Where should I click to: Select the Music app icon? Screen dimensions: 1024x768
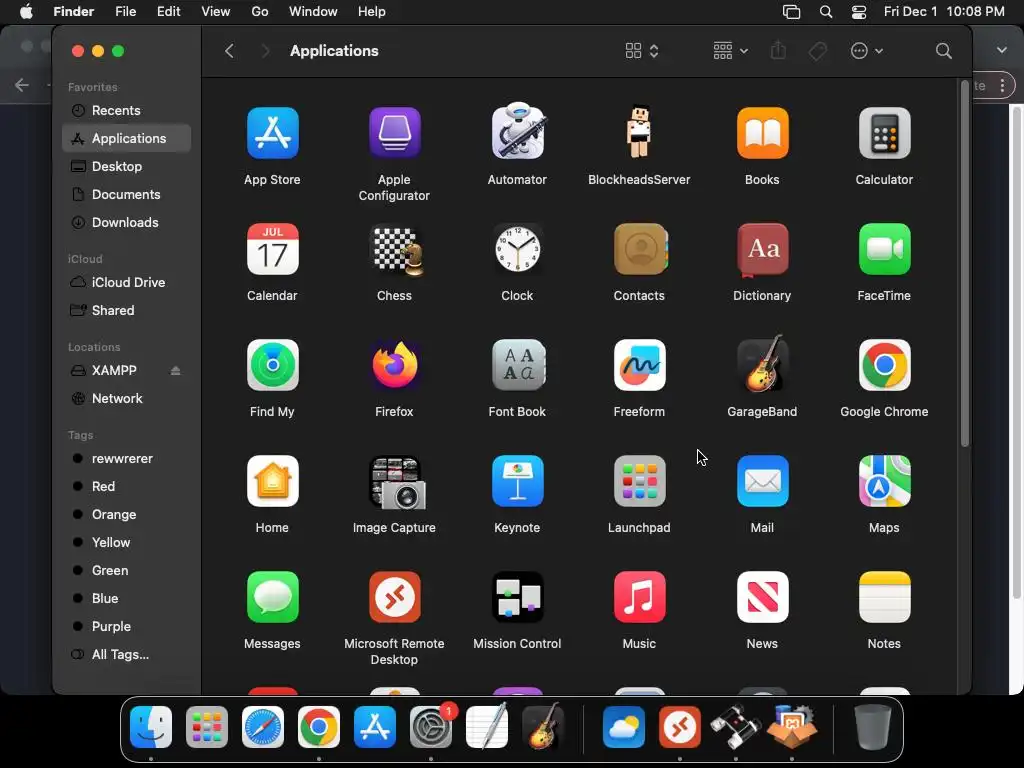click(x=639, y=597)
